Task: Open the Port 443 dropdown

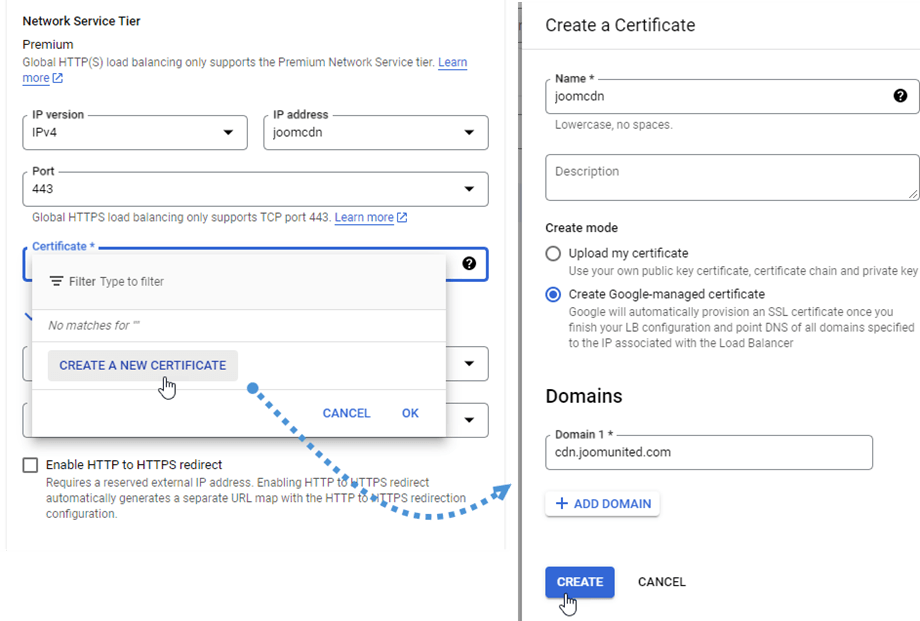Action: pos(255,189)
